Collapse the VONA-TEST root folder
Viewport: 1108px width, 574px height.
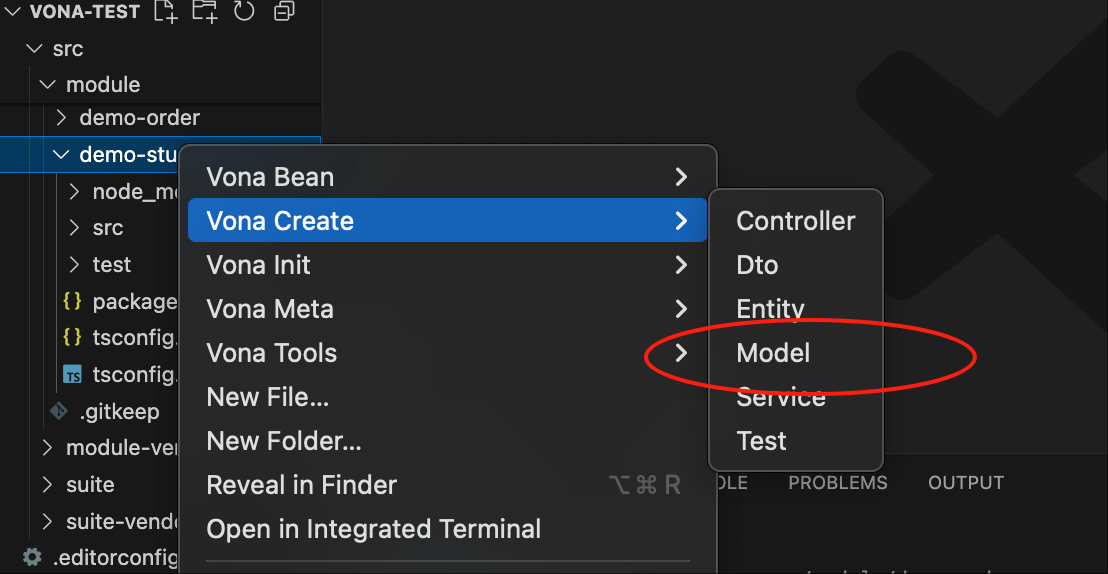tap(13, 12)
